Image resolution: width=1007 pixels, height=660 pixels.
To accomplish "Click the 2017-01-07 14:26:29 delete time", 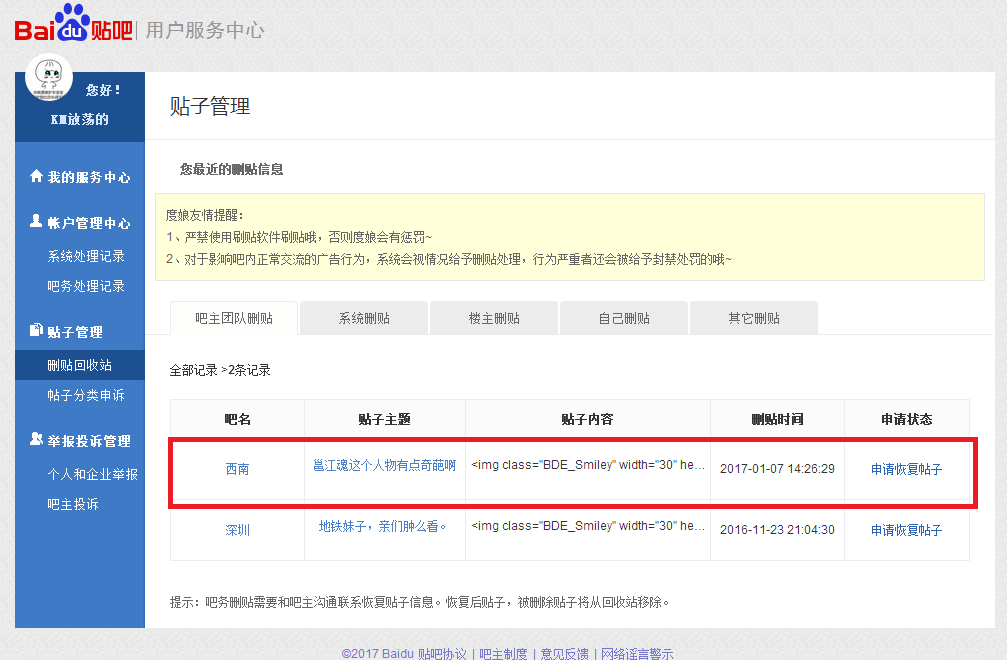I will [x=777, y=469].
